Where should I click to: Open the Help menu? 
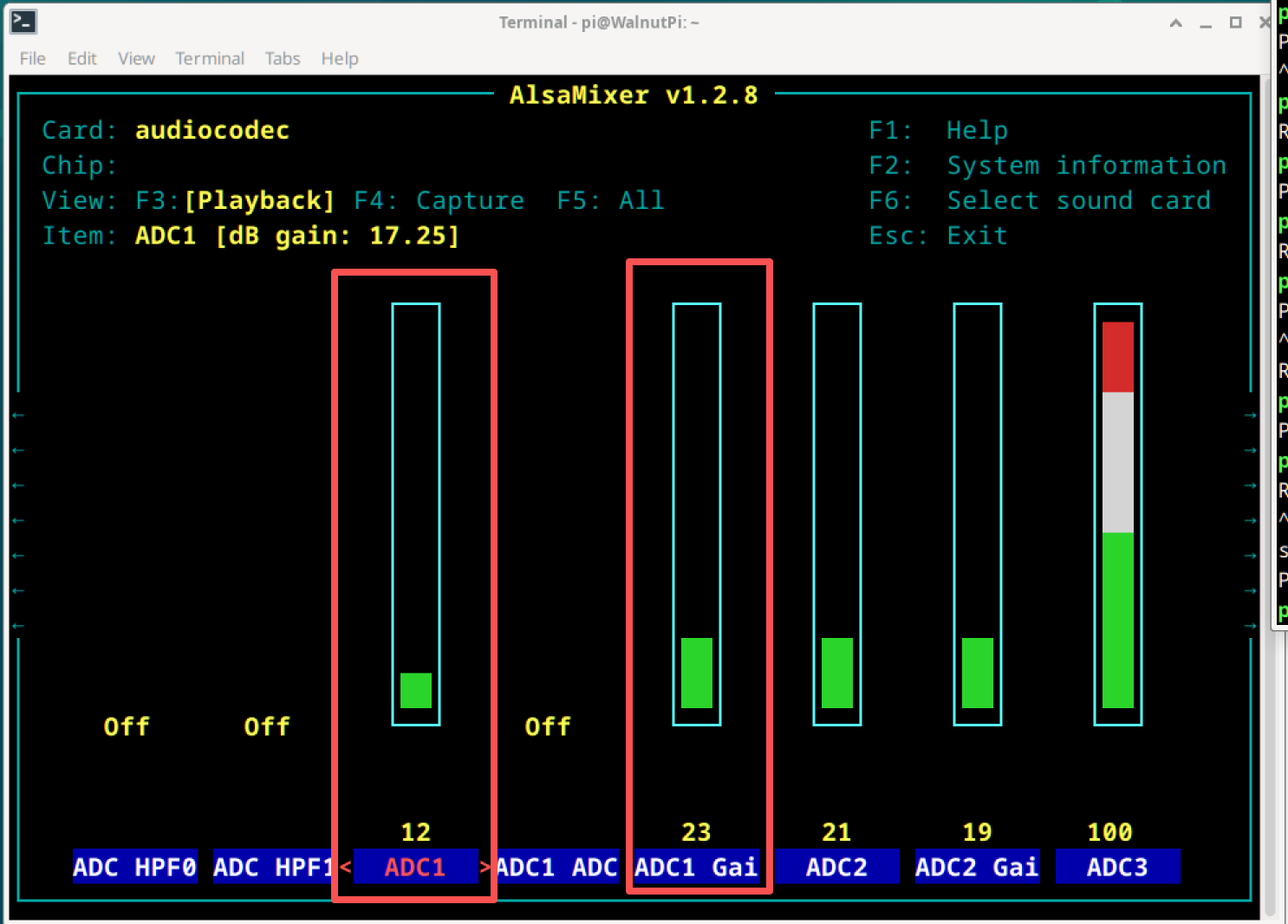pos(340,58)
